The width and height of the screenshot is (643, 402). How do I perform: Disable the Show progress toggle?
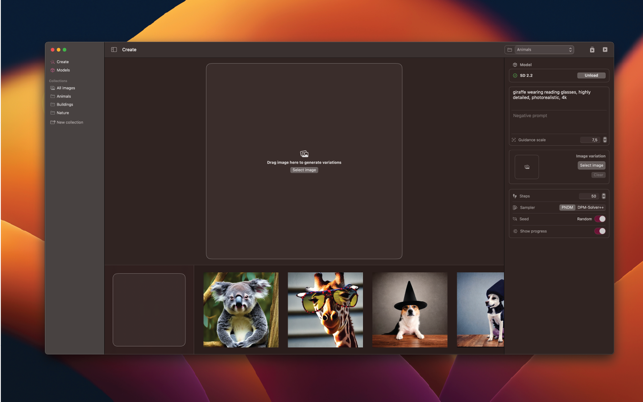pos(600,231)
